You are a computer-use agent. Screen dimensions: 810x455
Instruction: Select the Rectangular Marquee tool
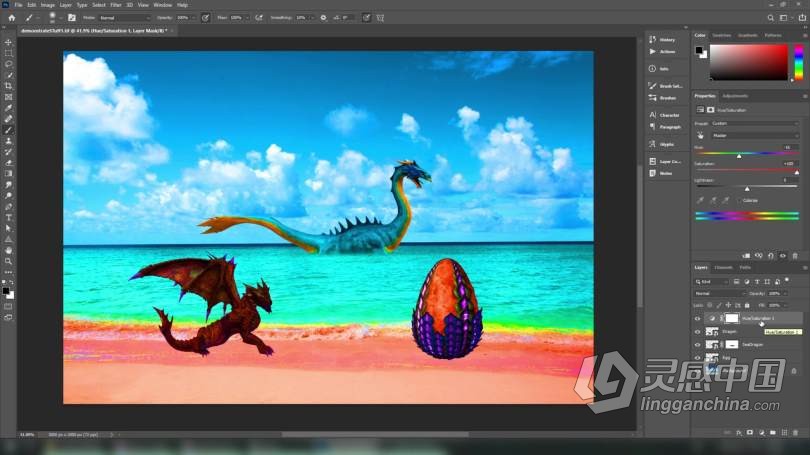(8, 53)
